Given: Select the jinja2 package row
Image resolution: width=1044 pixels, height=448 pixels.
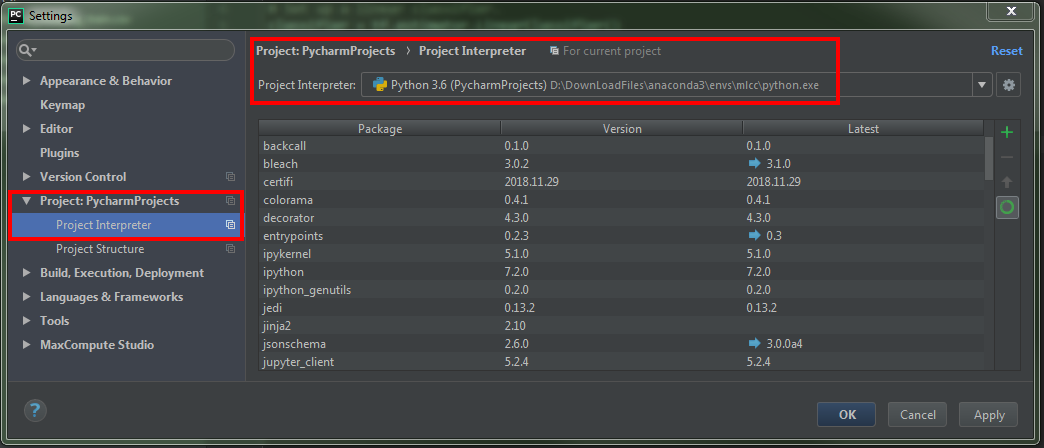Looking at the screenshot, I should (x=621, y=326).
